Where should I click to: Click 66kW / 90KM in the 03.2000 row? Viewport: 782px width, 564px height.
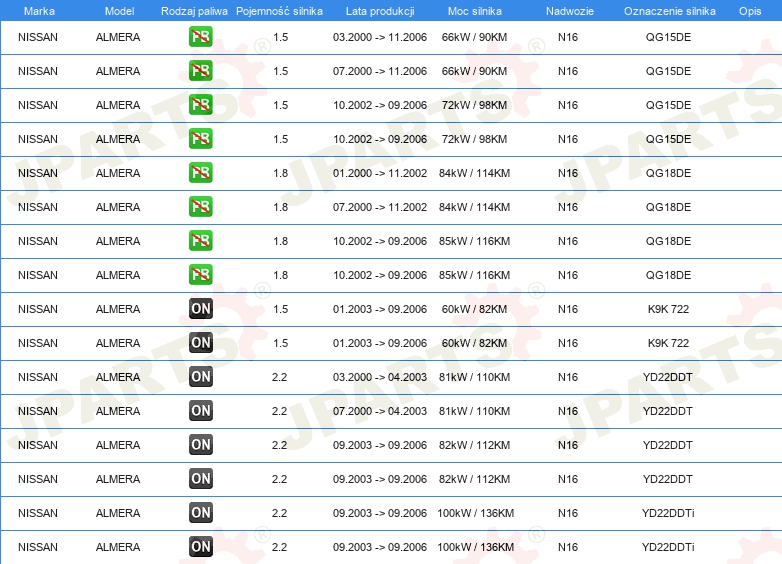[x=474, y=37]
